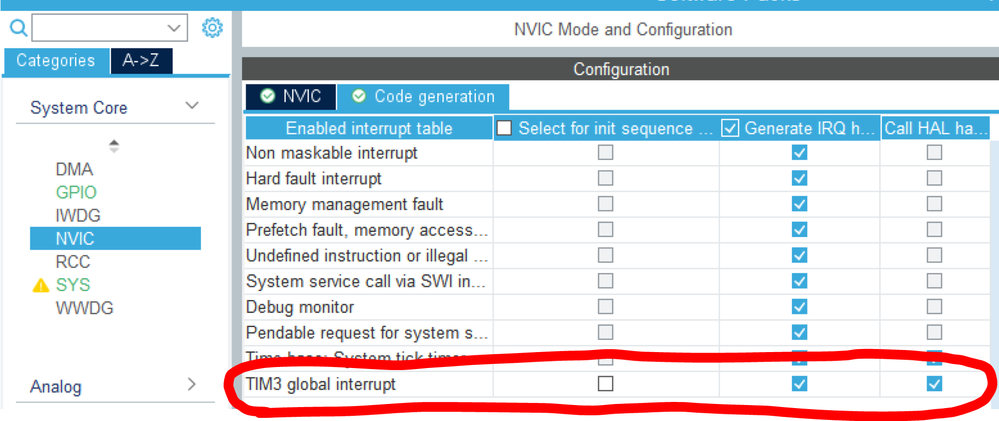Select the Non maskable interrupt row text
999x421 pixels.
click(x=331, y=153)
